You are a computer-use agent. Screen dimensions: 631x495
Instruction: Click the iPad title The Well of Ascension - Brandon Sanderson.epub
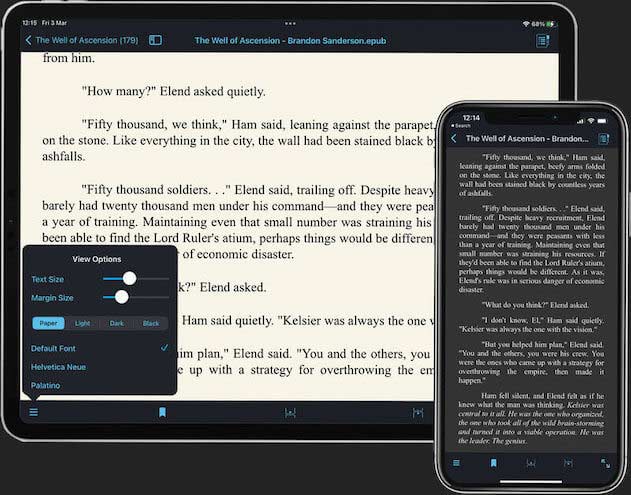click(290, 41)
